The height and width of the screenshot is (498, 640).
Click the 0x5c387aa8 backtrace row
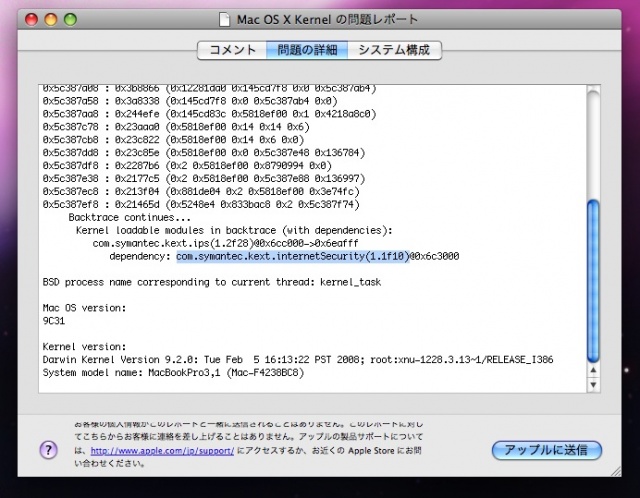click(x=209, y=114)
